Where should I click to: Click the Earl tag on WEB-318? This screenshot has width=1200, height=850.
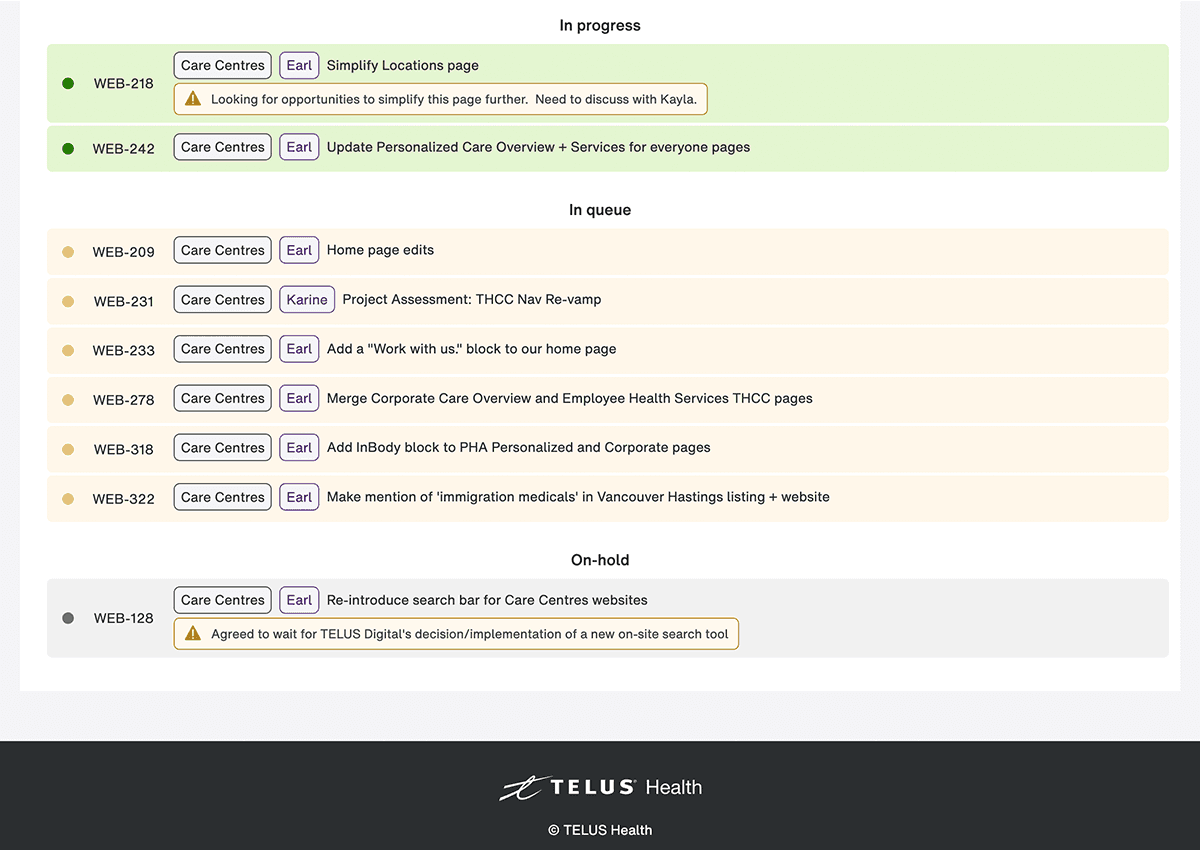pos(299,448)
